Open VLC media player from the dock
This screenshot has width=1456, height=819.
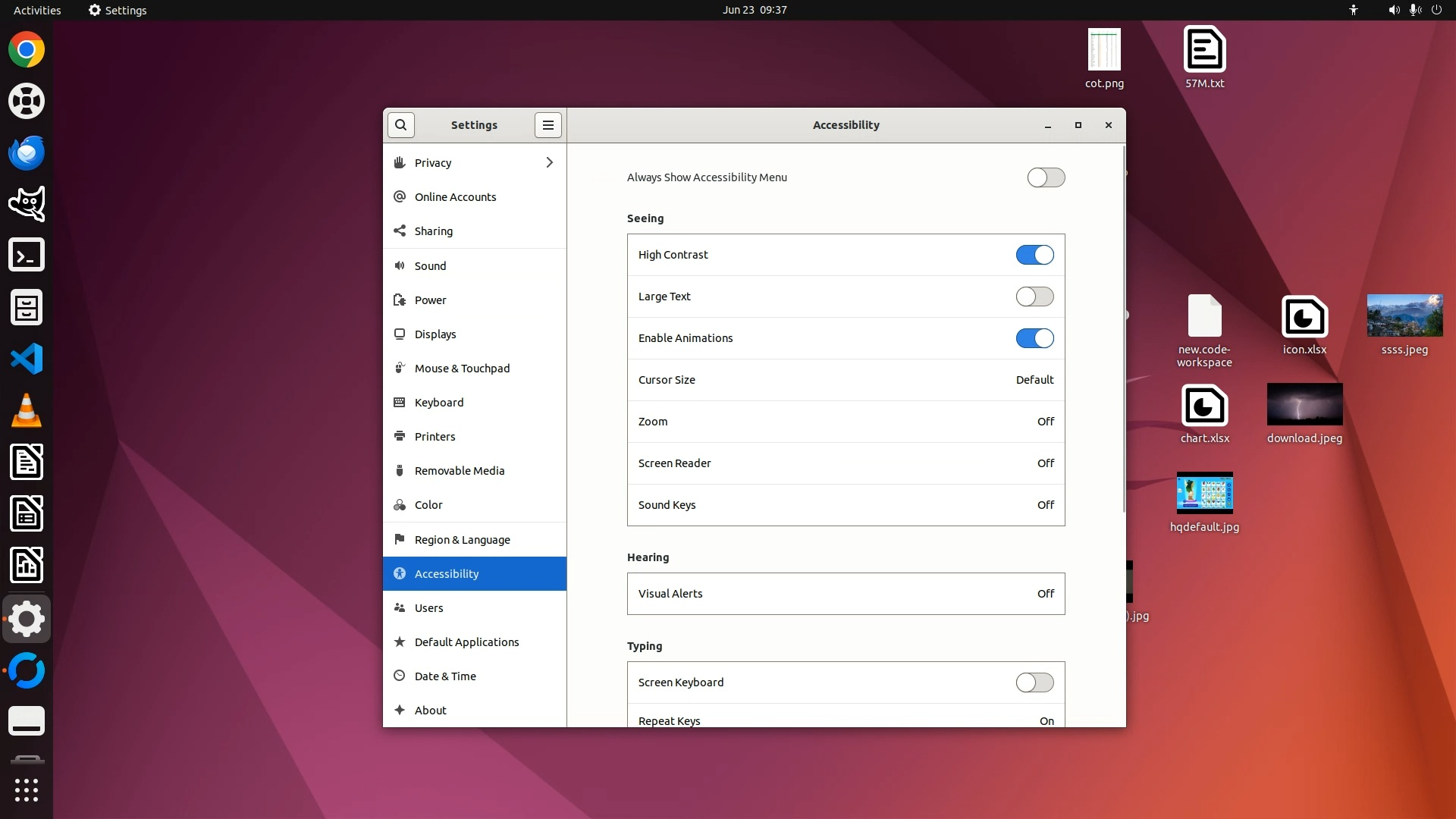[x=27, y=410]
